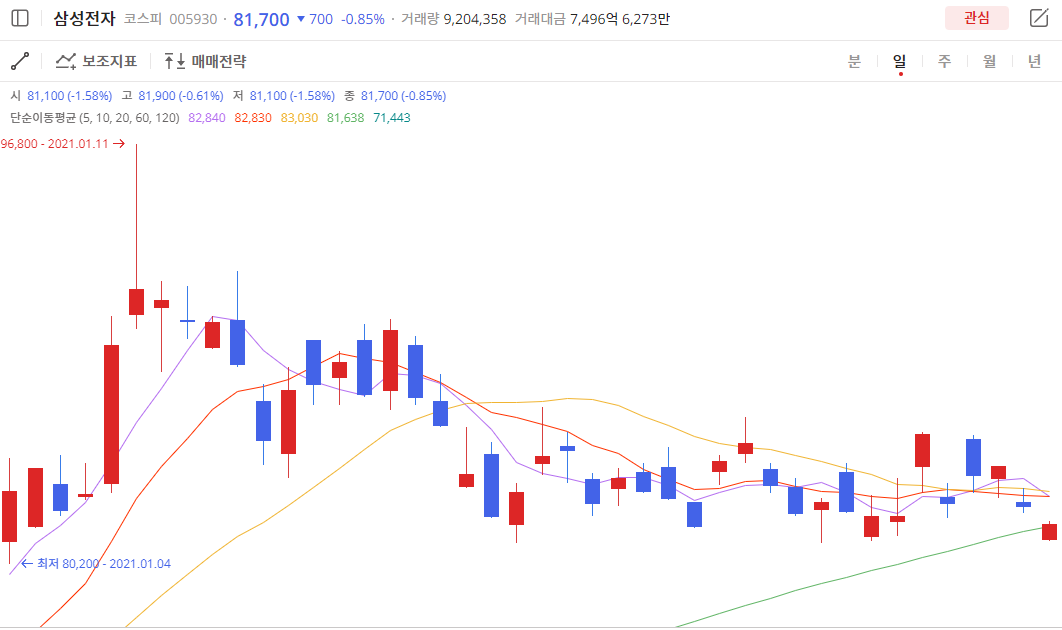This screenshot has height=630, width=1062.
Task: Click the last red candlestick on the chart
Action: (1049, 532)
